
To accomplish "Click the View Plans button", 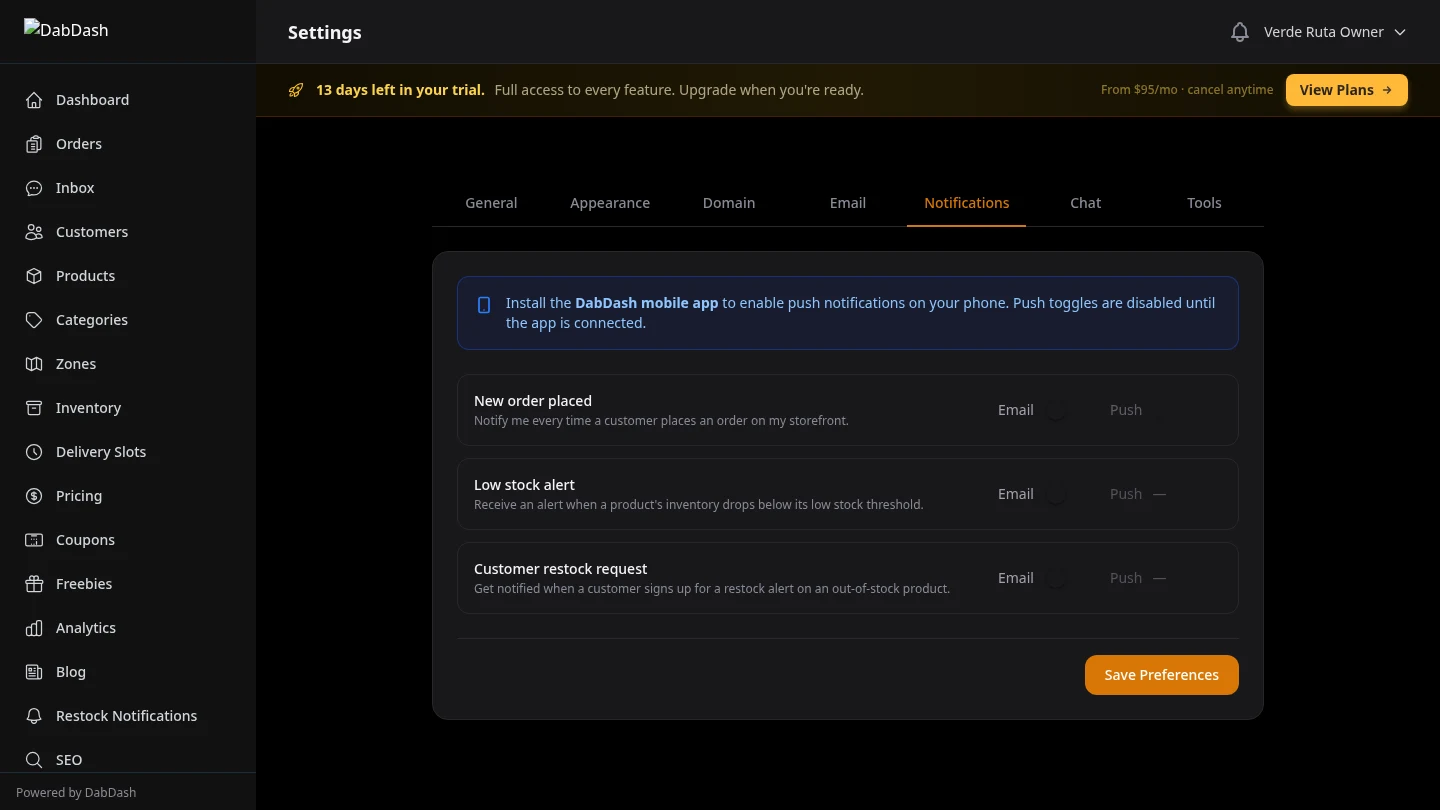I will click(1346, 89).
